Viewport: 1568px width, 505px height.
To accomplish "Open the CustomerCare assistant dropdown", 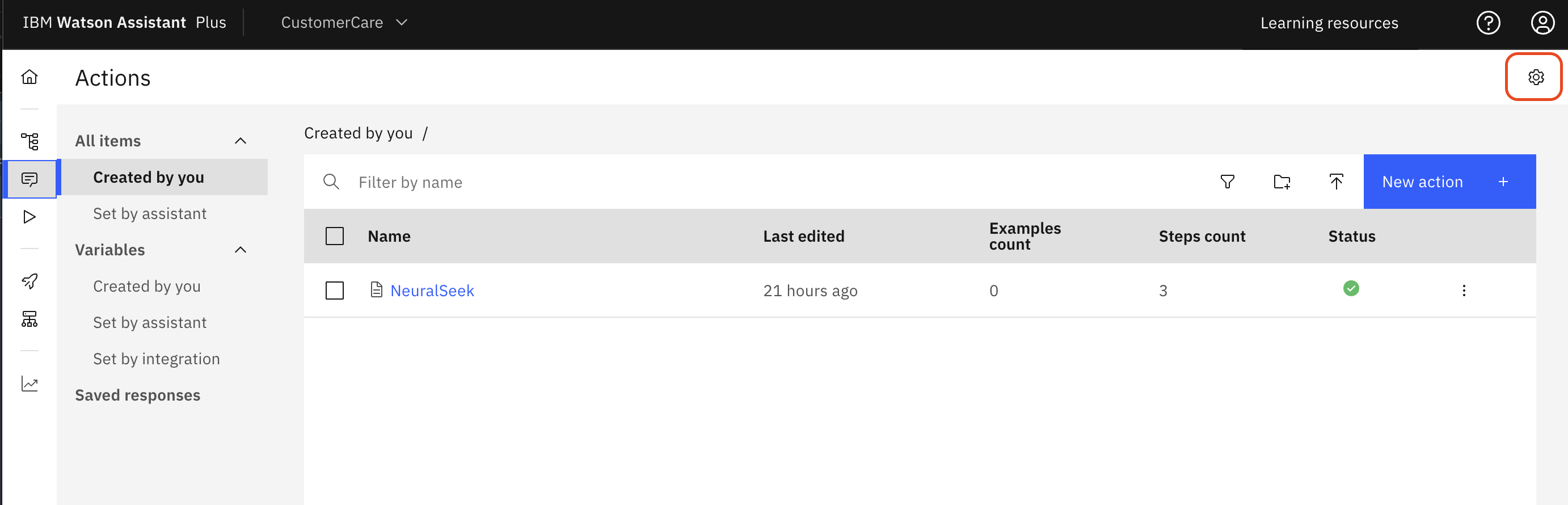I will point(344,23).
